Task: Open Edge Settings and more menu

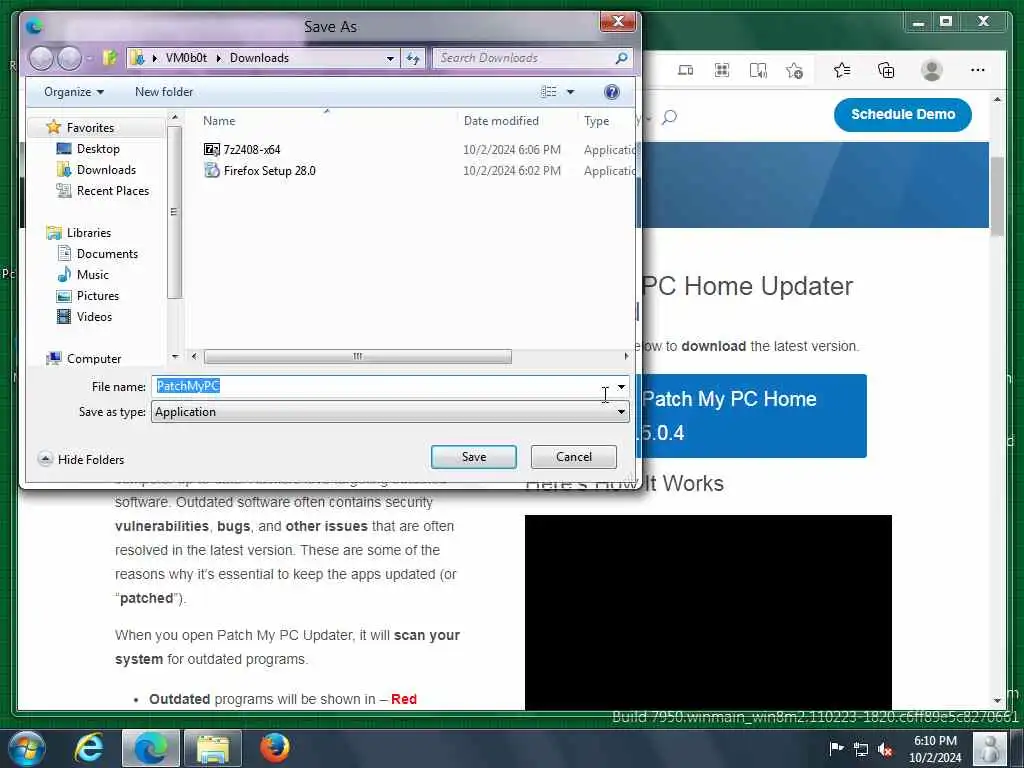Action: click(x=978, y=71)
